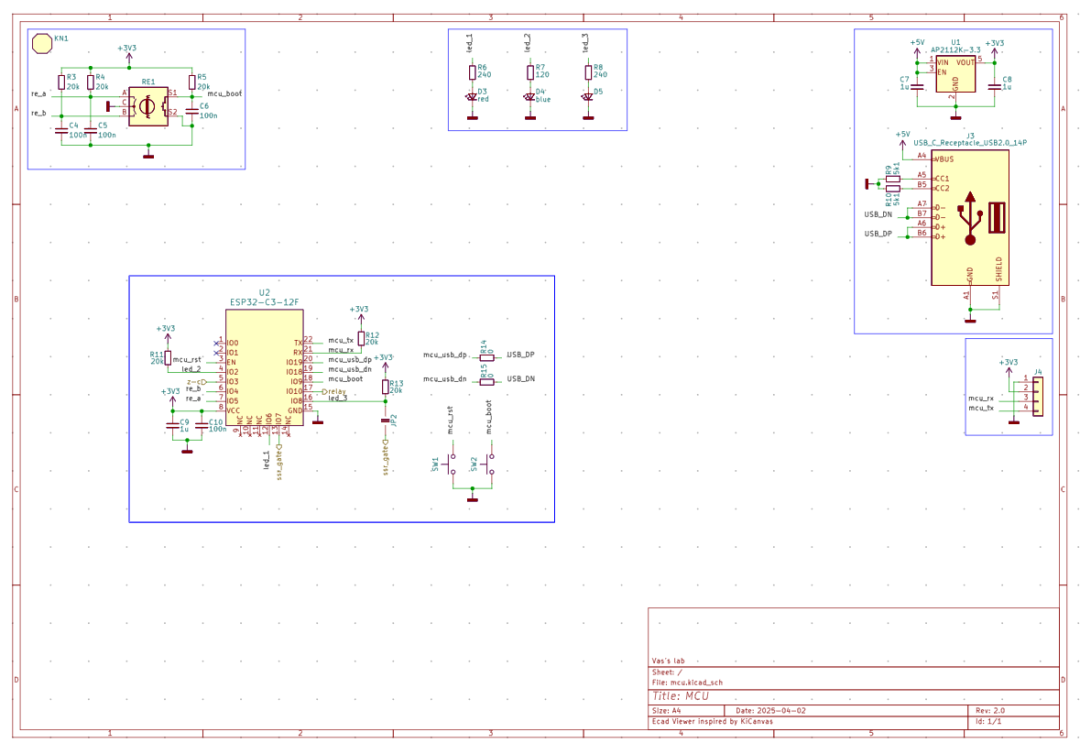Click the ground symbol under SW1 and SW2
Image resolution: width=1080 pixels, height=754 pixels.
pos(472,499)
